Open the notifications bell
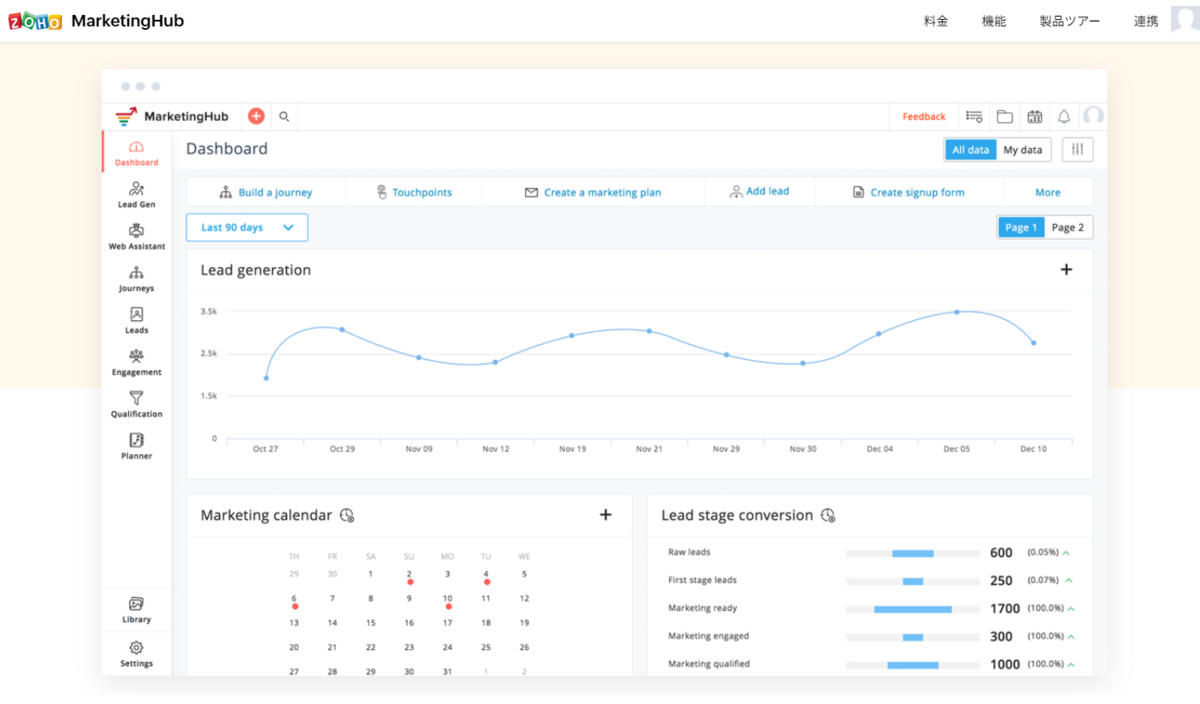Screen dimensions: 1200x704 click(1064, 116)
